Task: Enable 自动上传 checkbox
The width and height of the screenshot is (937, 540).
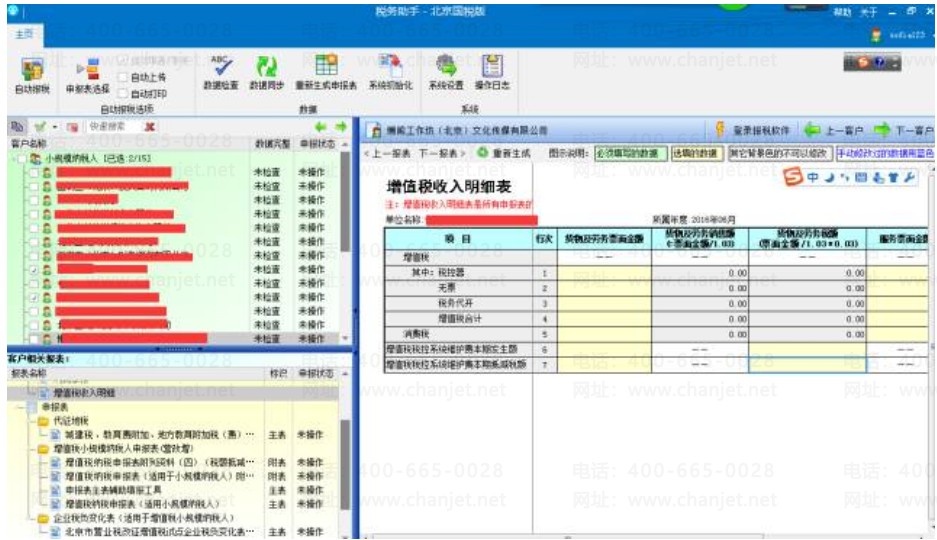Action: click(x=123, y=77)
